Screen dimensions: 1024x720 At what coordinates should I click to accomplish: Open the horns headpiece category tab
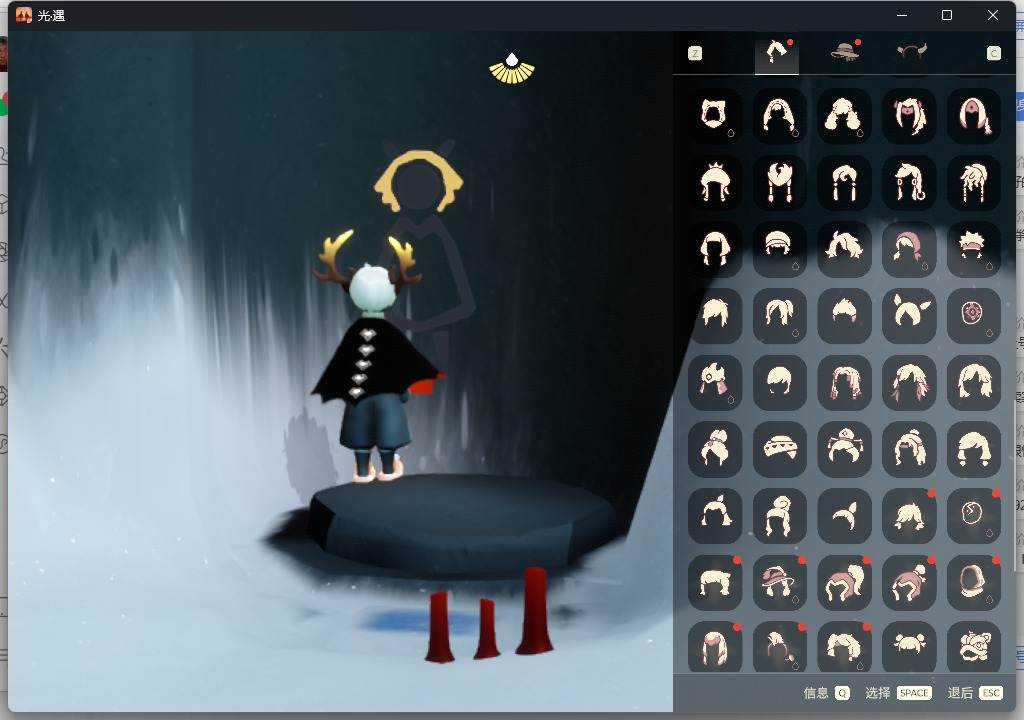(x=911, y=53)
